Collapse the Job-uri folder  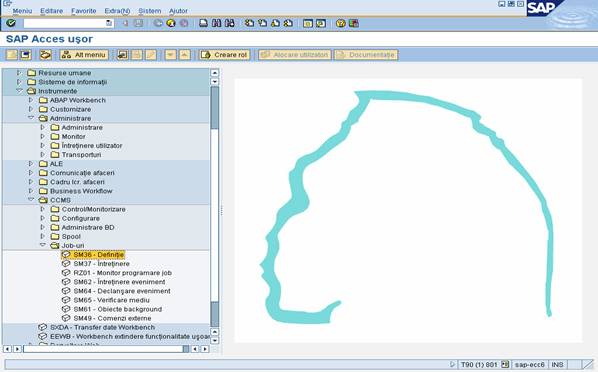(43, 245)
